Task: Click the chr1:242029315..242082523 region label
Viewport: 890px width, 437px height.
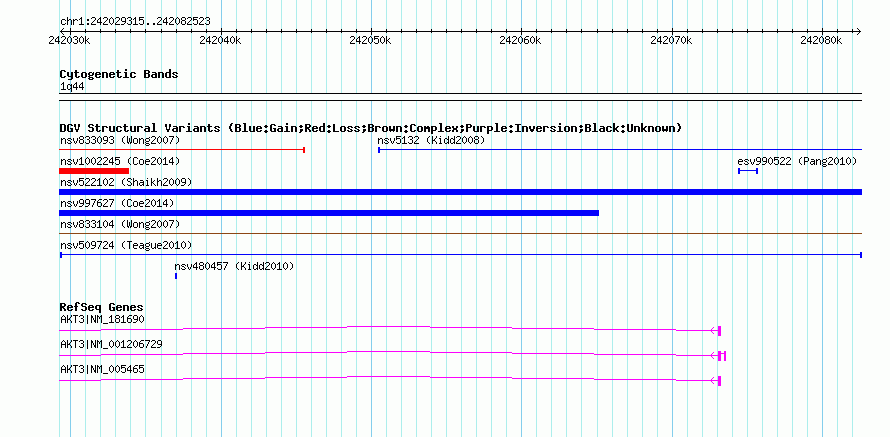Action: point(135,22)
